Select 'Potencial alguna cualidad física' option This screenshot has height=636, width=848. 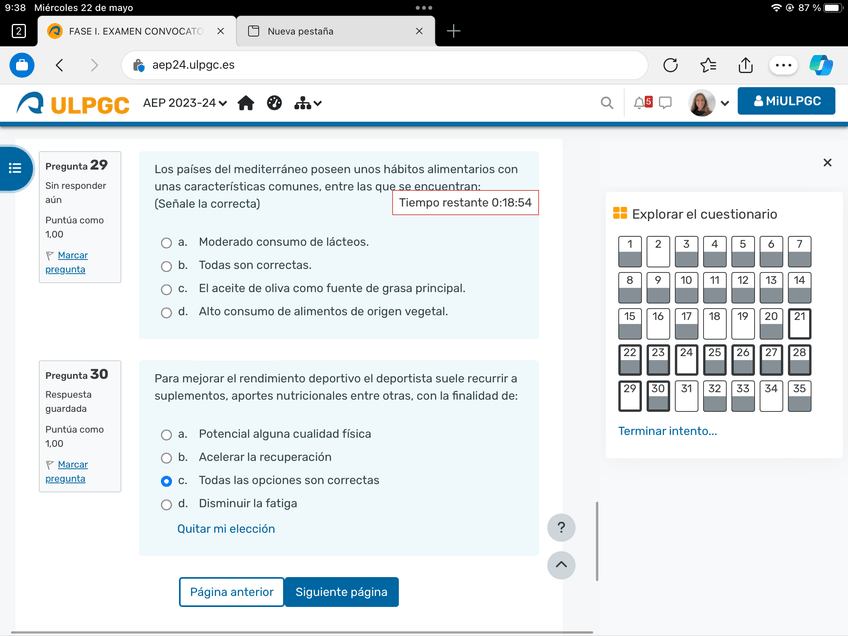166,435
